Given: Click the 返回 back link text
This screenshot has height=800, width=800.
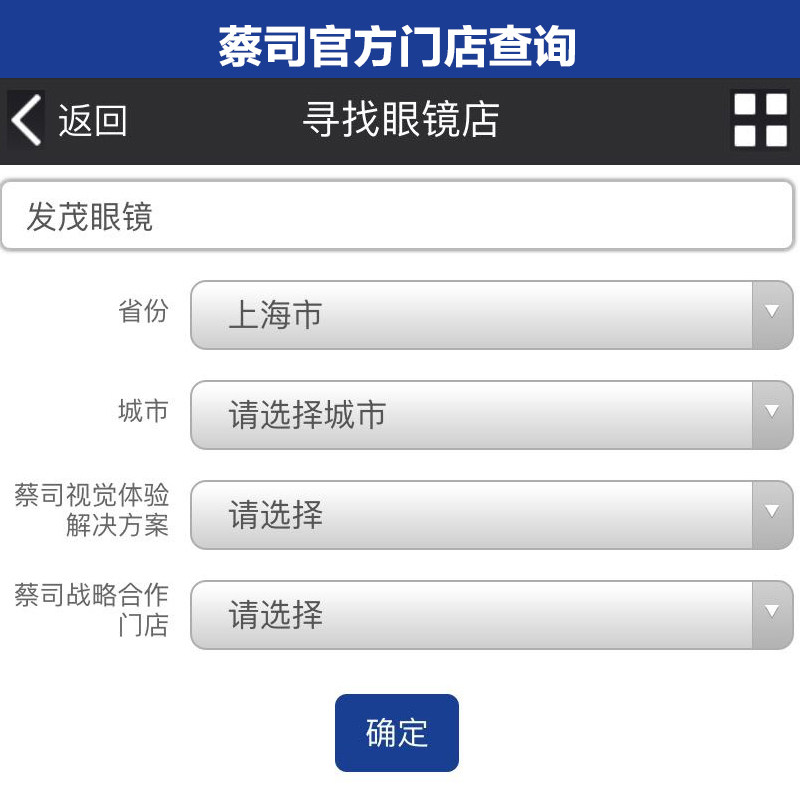Looking at the screenshot, I should tap(92, 121).
